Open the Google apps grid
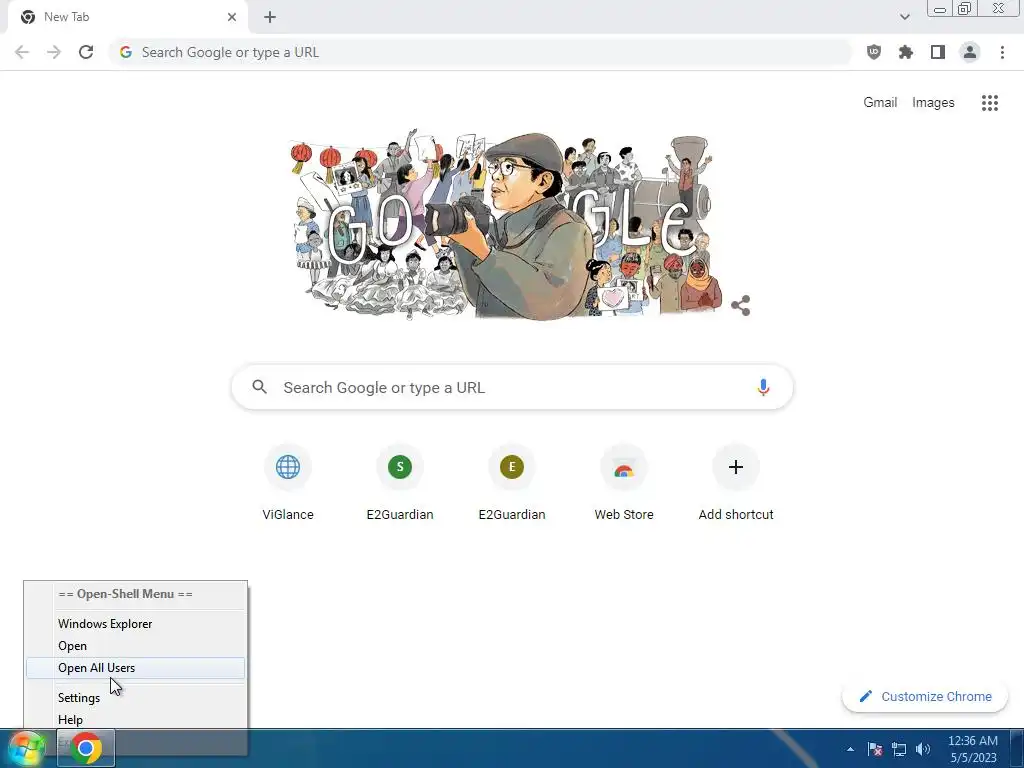Image resolution: width=1024 pixels, height=768 pixels. point(990,103)
